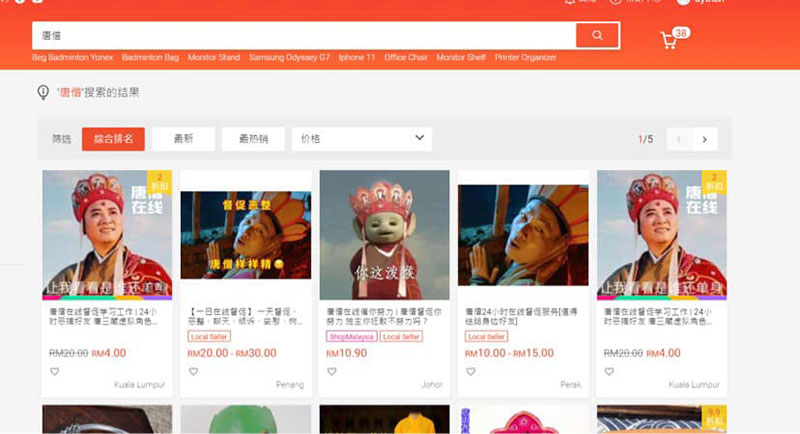Click the RM10.00 - RM15.00 price text

pyautogui.click(x=509, y=353)
